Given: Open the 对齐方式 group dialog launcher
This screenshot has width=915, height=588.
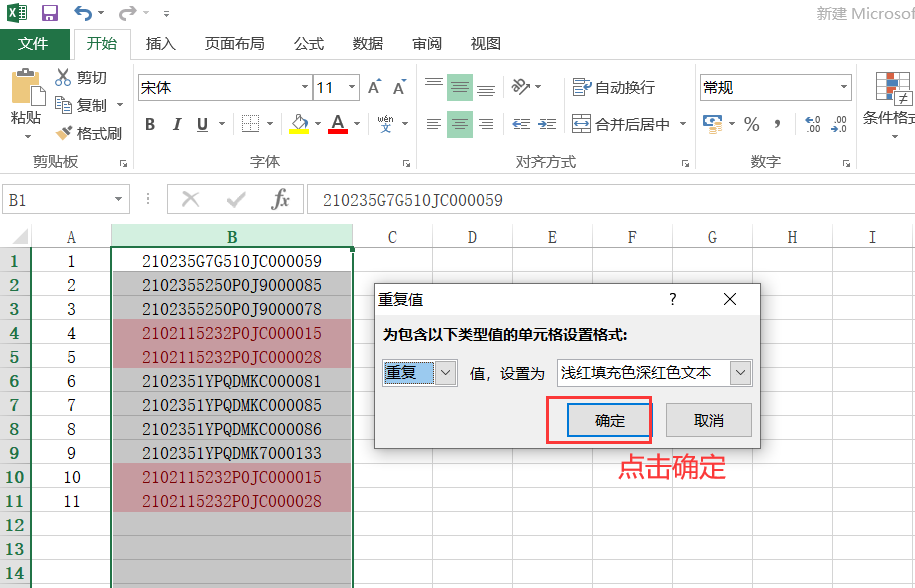Looking at the screenshot, I should point(685,164).
